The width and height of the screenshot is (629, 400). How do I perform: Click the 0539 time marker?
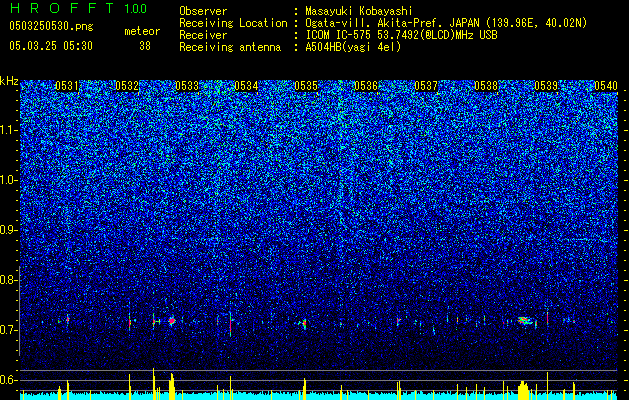click(546, 86)
